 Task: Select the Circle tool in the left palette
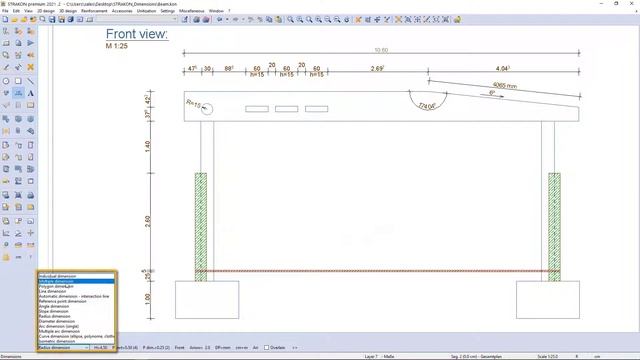pos(6,81)
